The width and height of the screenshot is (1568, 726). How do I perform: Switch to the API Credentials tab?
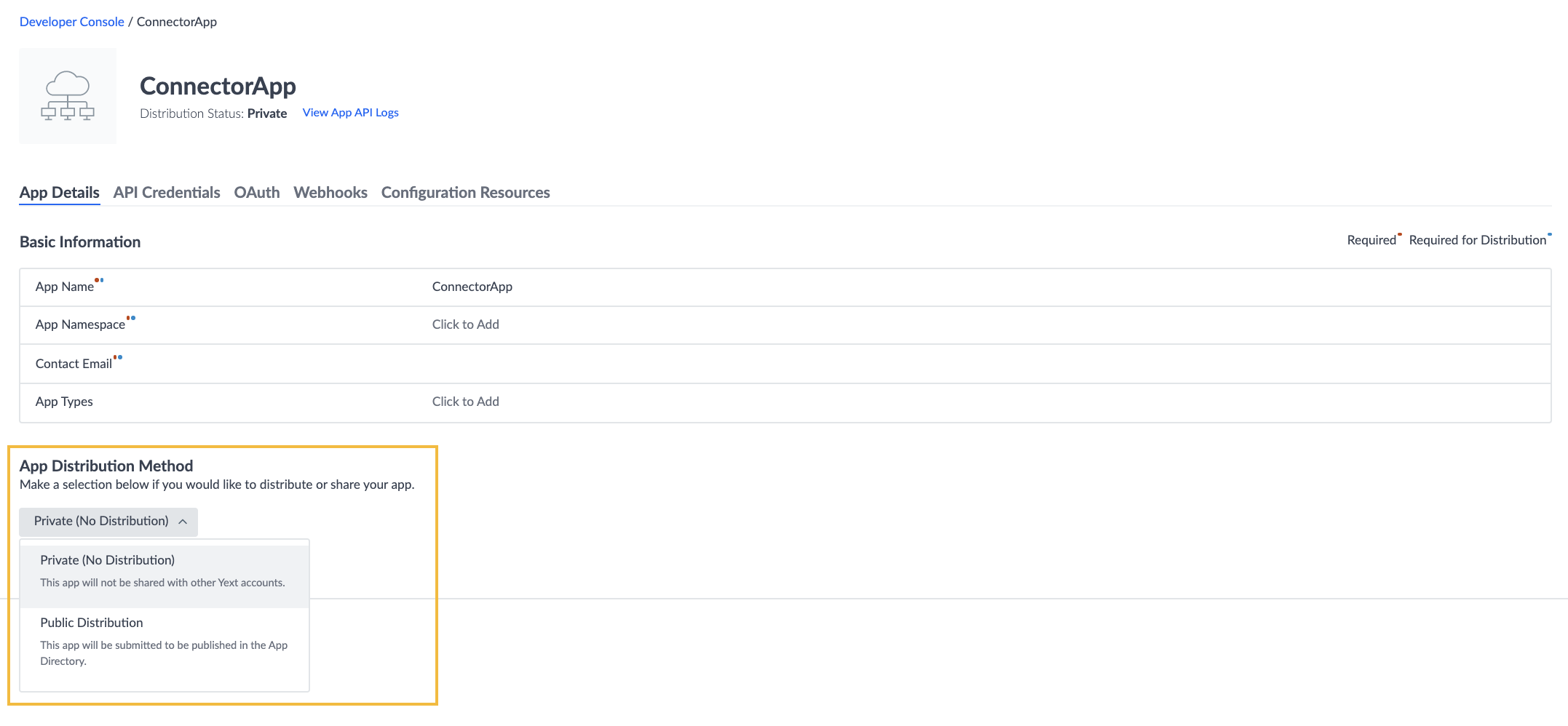(x=167, y=193)
